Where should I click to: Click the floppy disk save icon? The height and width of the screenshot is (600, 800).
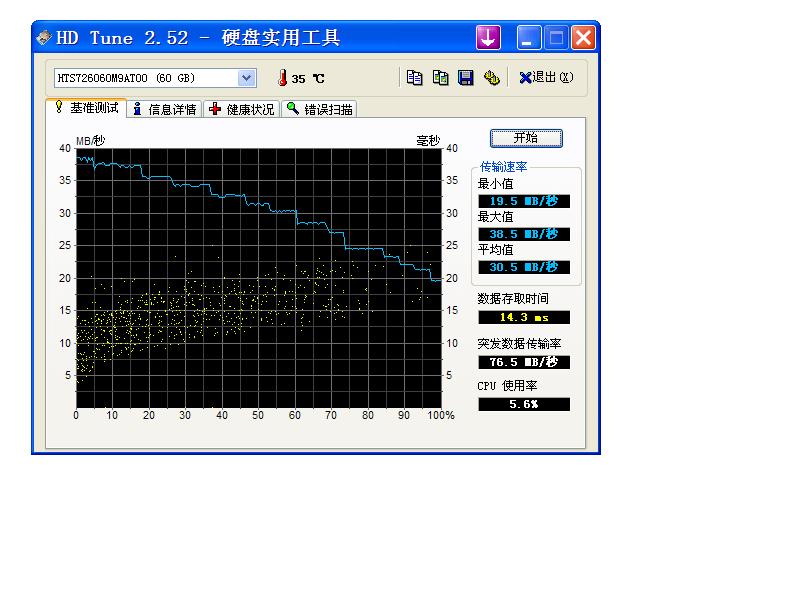(x=465, y=78)
